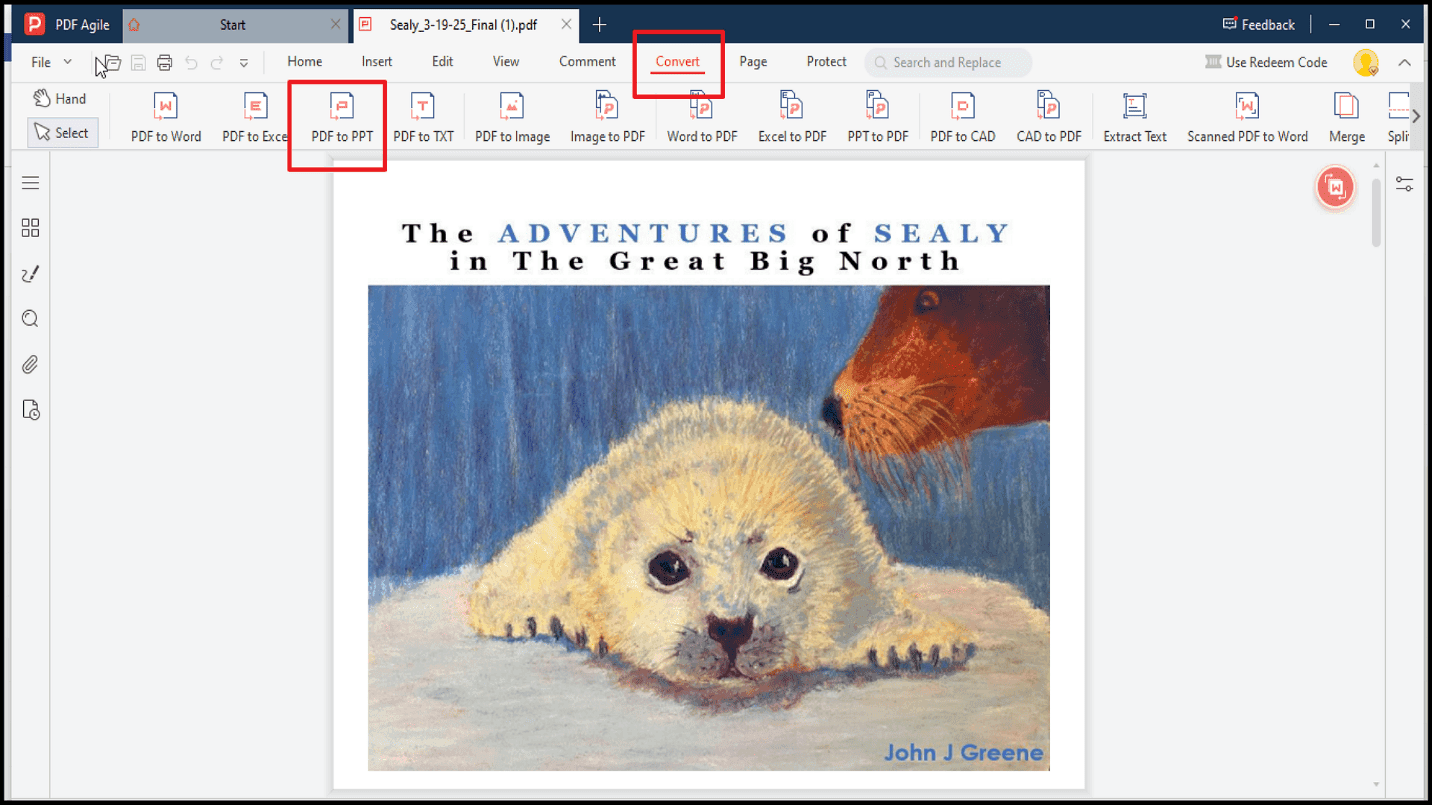Open the Protect tab
1432x805 pixels.
(x=826, y=61)
